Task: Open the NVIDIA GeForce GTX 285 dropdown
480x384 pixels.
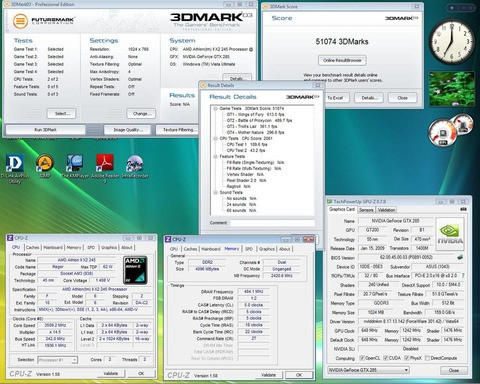Action: [x=368, y=370]
